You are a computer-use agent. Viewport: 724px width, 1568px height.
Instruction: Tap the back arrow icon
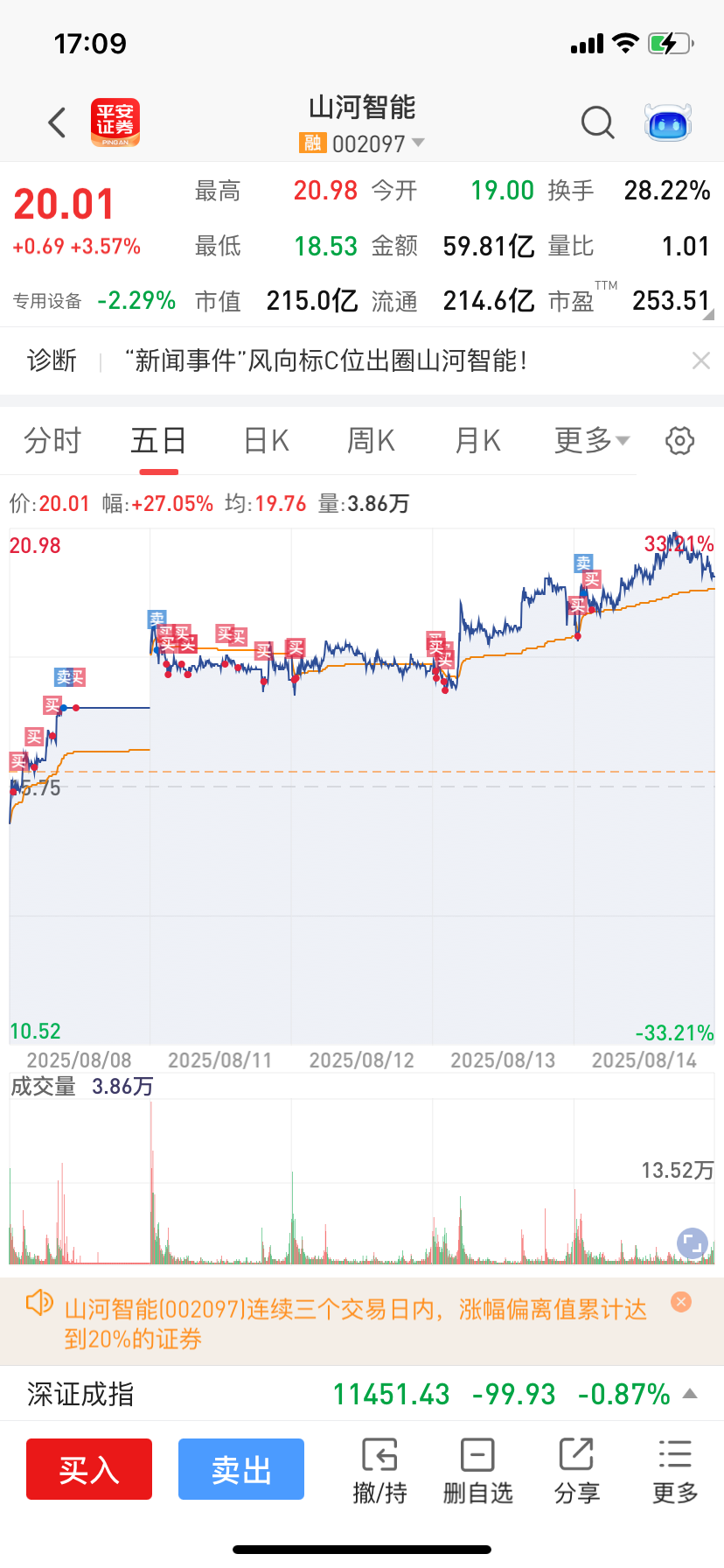point(58,122)
